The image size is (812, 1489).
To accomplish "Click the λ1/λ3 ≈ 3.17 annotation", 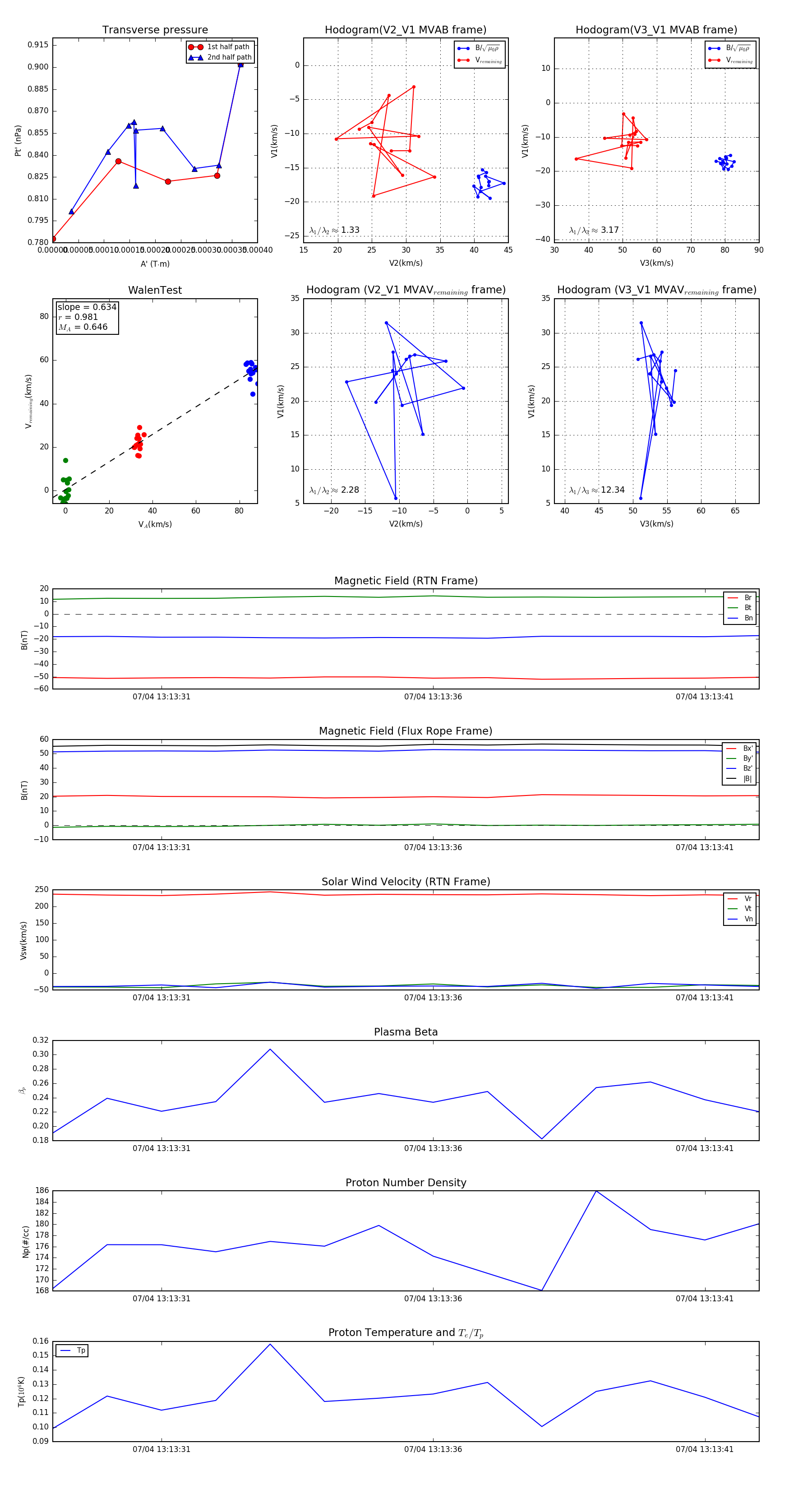I will [594, 230].
